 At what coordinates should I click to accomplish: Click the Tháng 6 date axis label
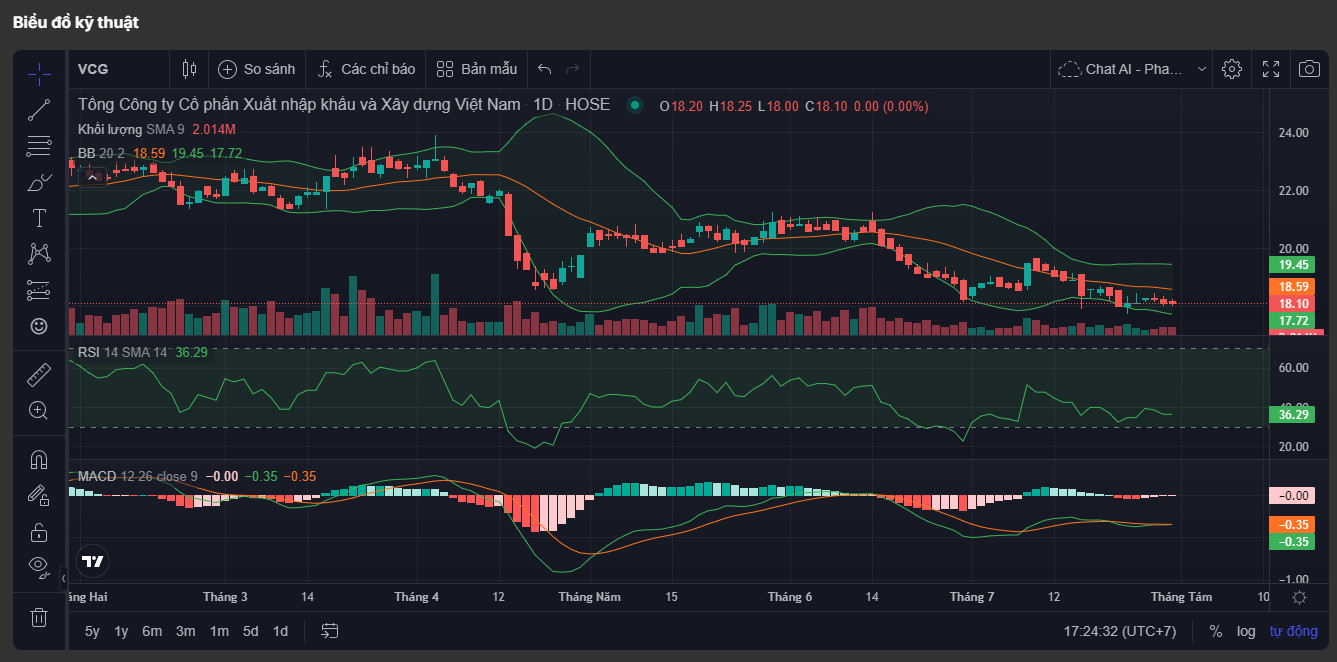coord(790,597)
